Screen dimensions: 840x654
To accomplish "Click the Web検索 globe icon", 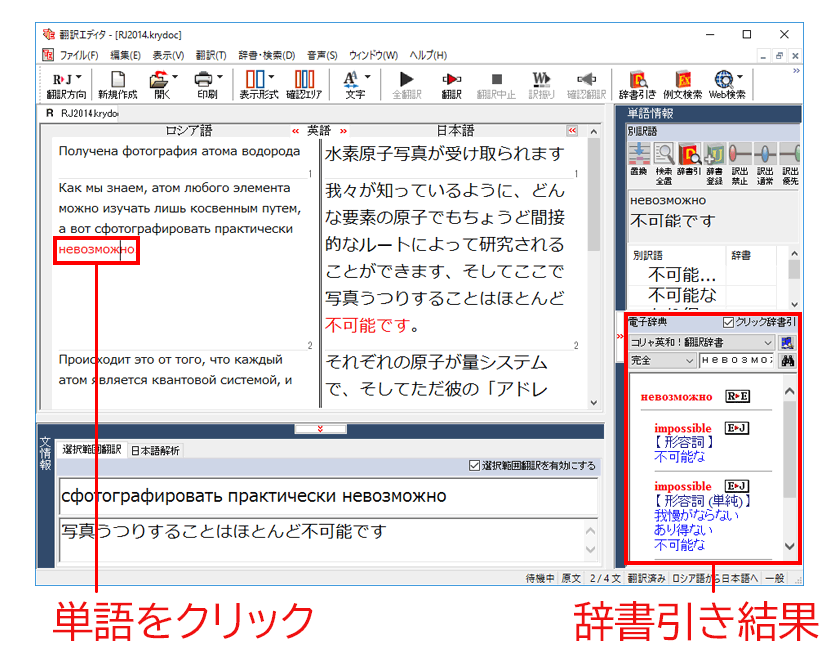I will click(723, 79).
